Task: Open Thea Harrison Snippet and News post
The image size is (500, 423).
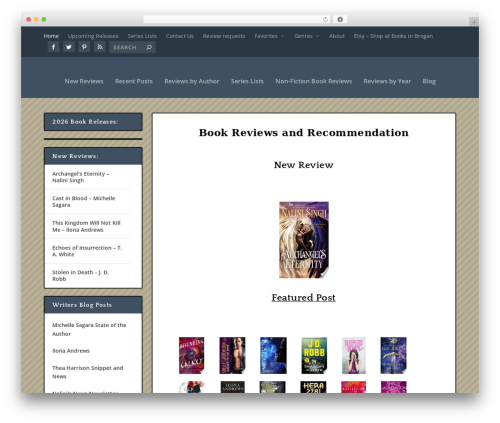Action: (87, 372)
